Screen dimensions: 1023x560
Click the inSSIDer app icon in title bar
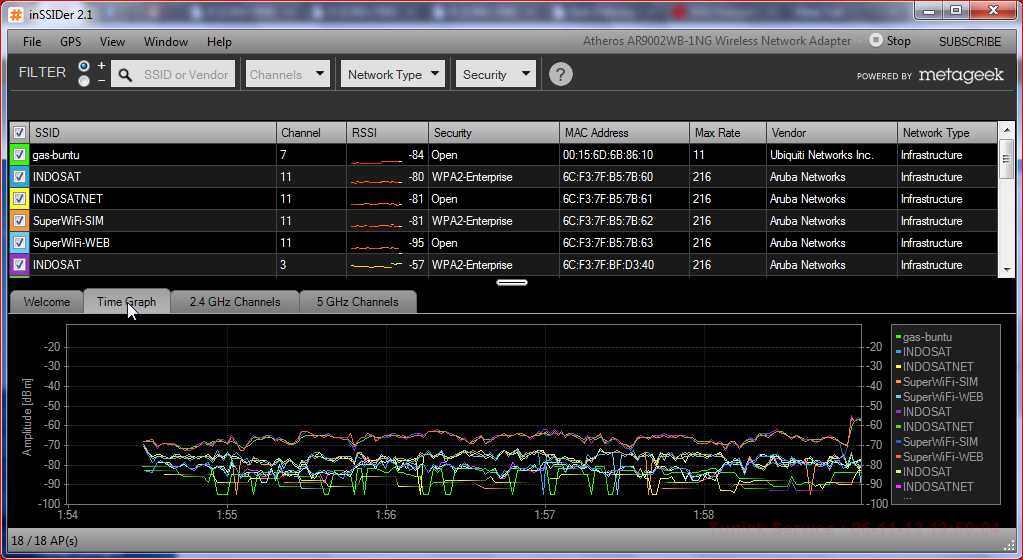coord(16,13)
